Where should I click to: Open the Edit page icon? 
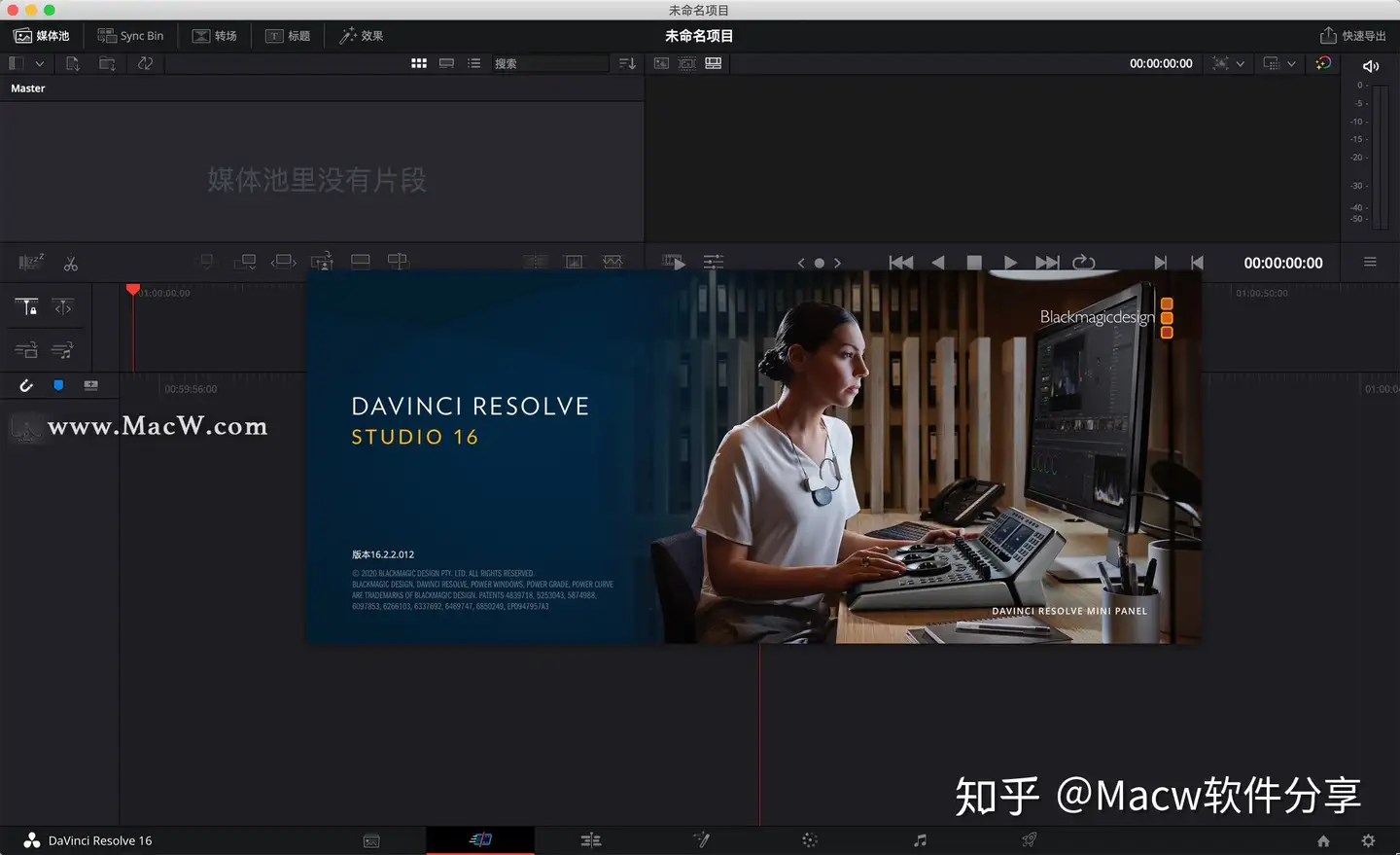click(x=590, y=840)
